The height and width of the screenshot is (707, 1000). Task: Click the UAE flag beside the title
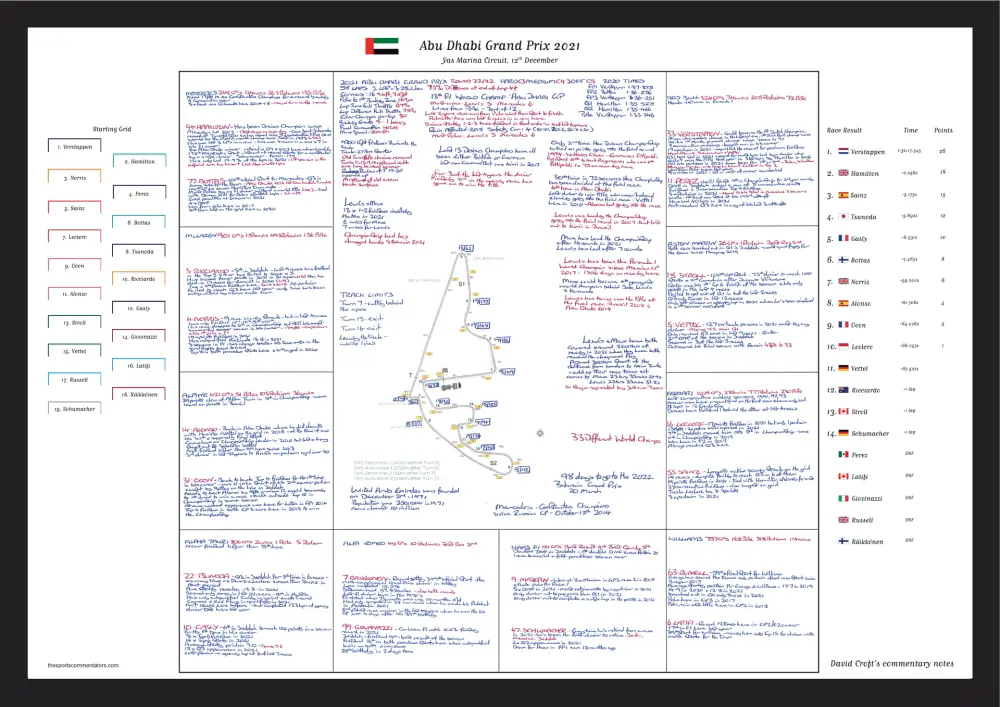pos(382,46)
